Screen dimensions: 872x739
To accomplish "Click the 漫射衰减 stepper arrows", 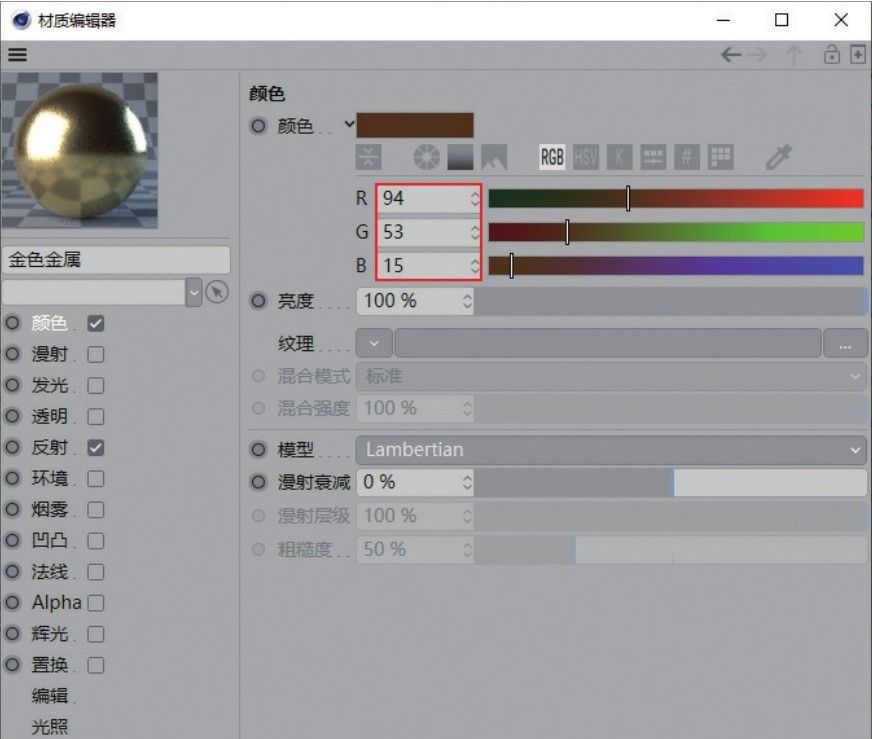I will (467, 482).
